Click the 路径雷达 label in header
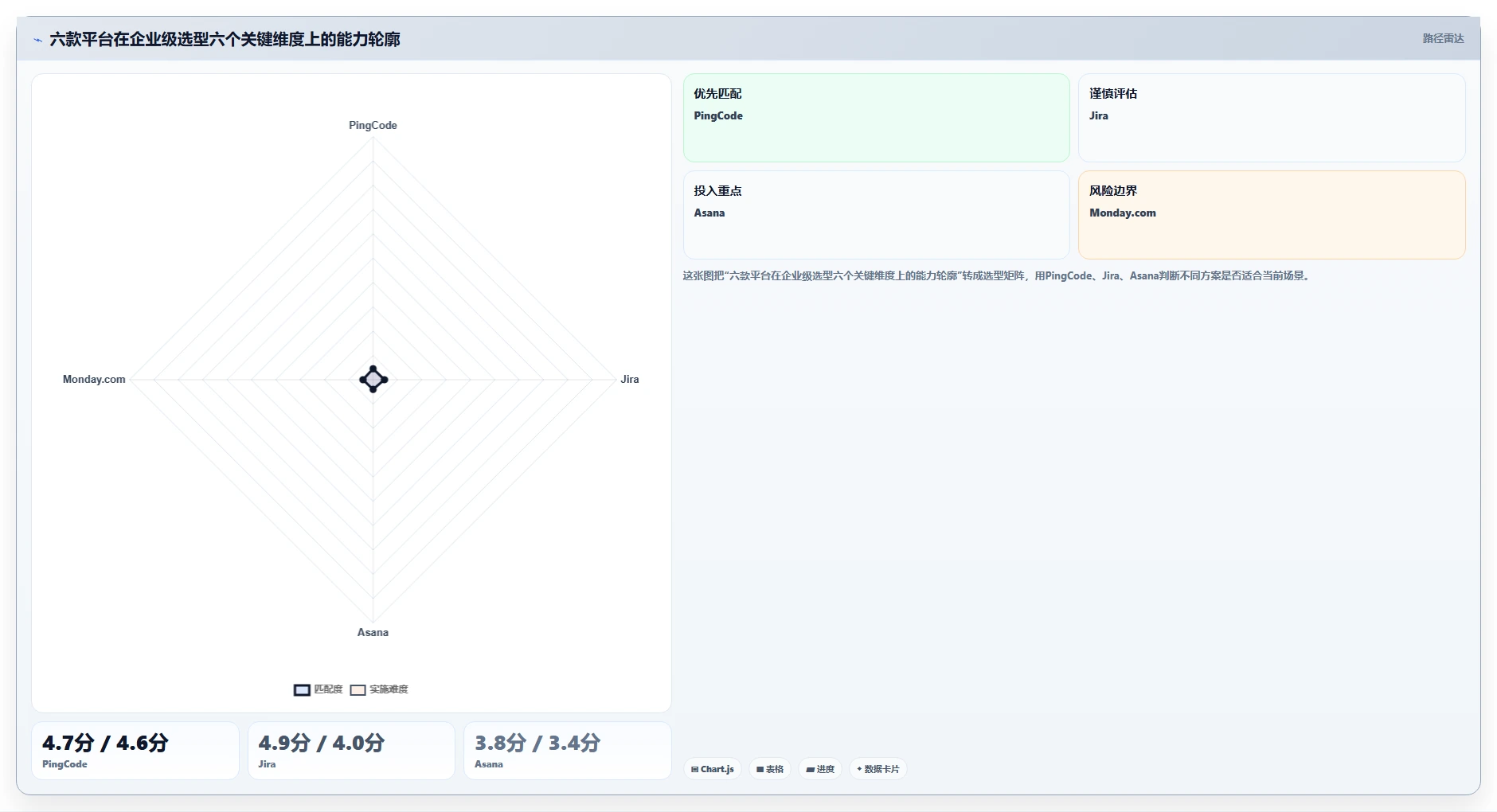 point(1443,38)
